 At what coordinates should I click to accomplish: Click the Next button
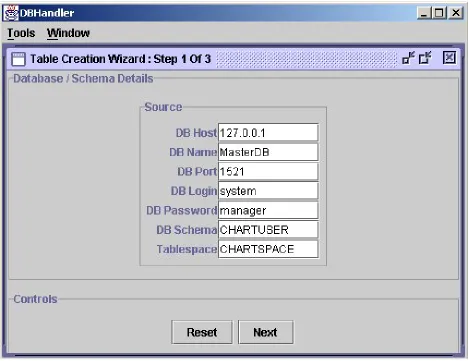point(265,332)
